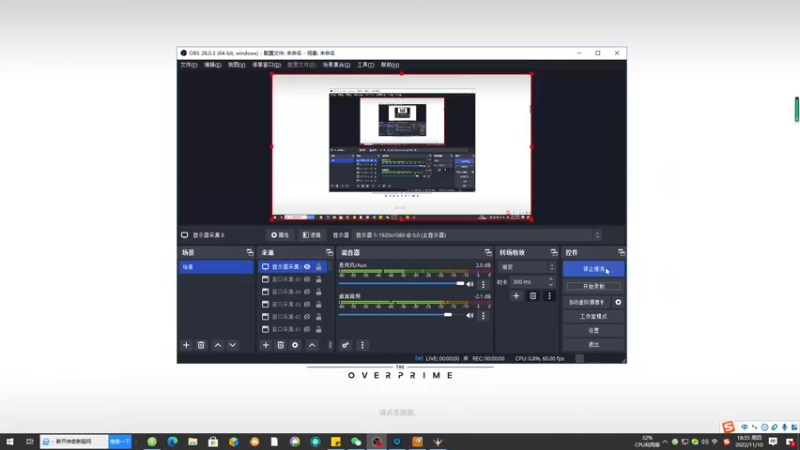This screenshot has height=450, width=800.
Task: Open 帮助 menu
Action: 390,65
